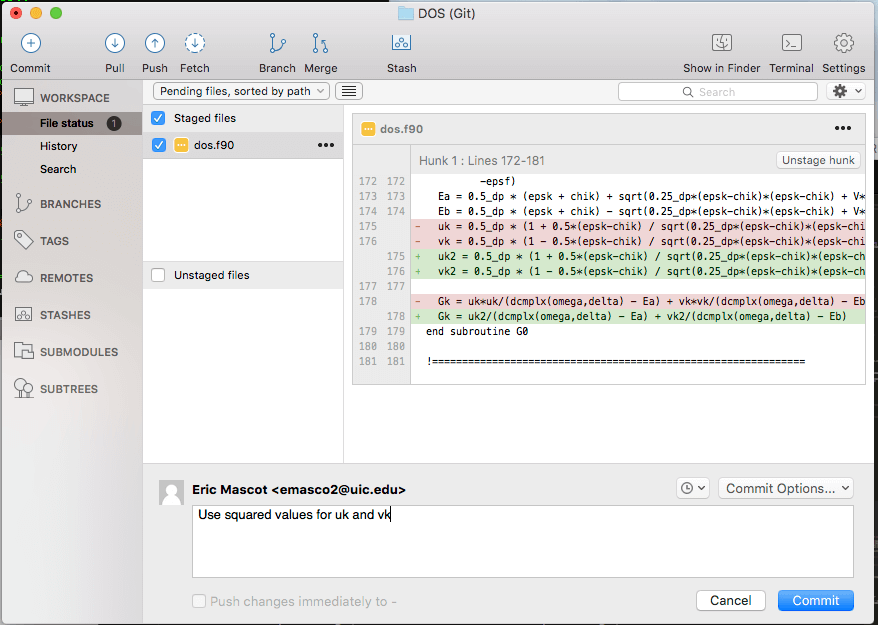878x625 pixels.
Task: Click the added line 'Gk = uk2/(dcmplx'
Action: [x=638, y=316]
